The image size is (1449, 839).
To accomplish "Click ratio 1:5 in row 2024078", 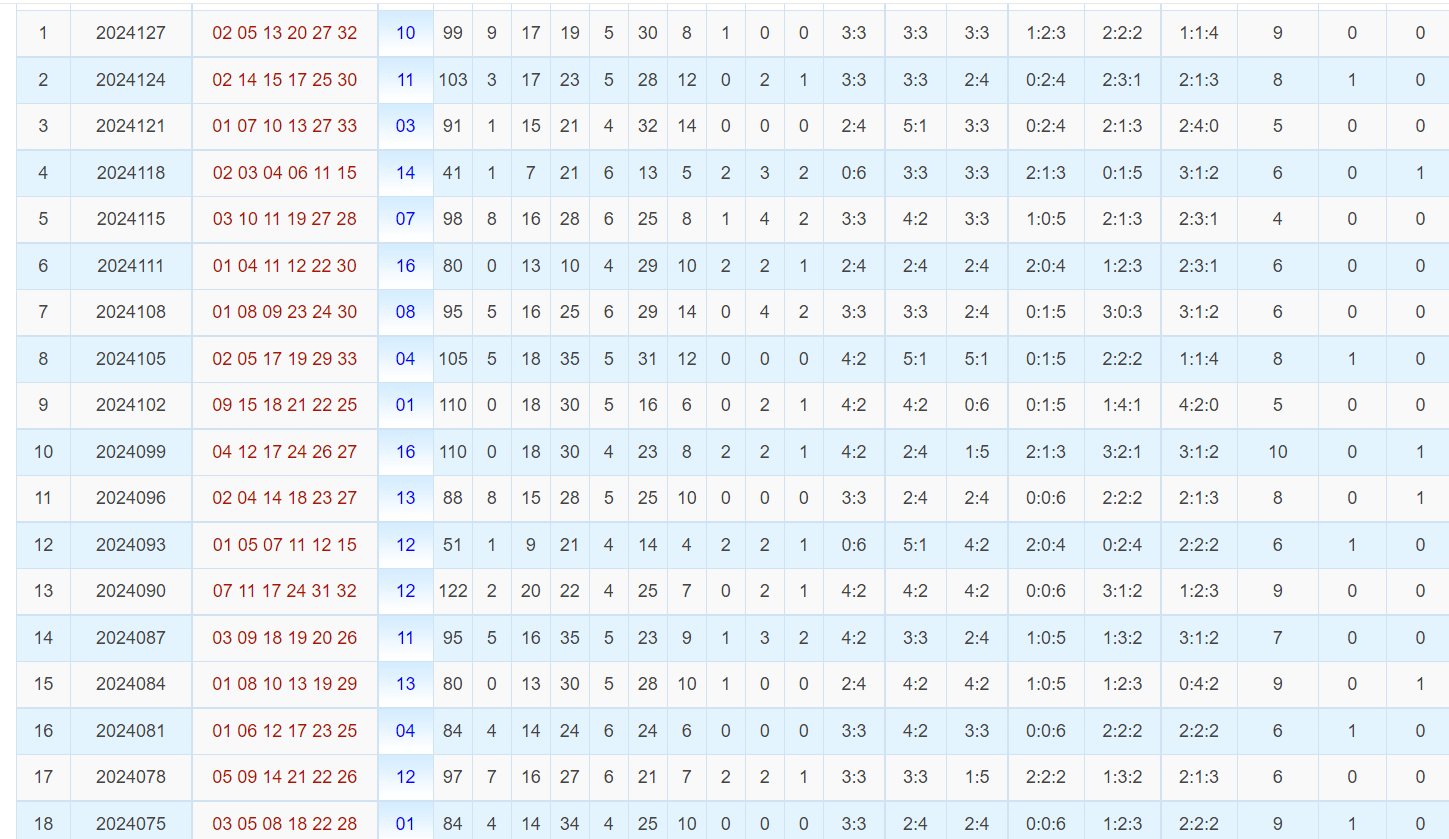I will [x=977, y=777].
